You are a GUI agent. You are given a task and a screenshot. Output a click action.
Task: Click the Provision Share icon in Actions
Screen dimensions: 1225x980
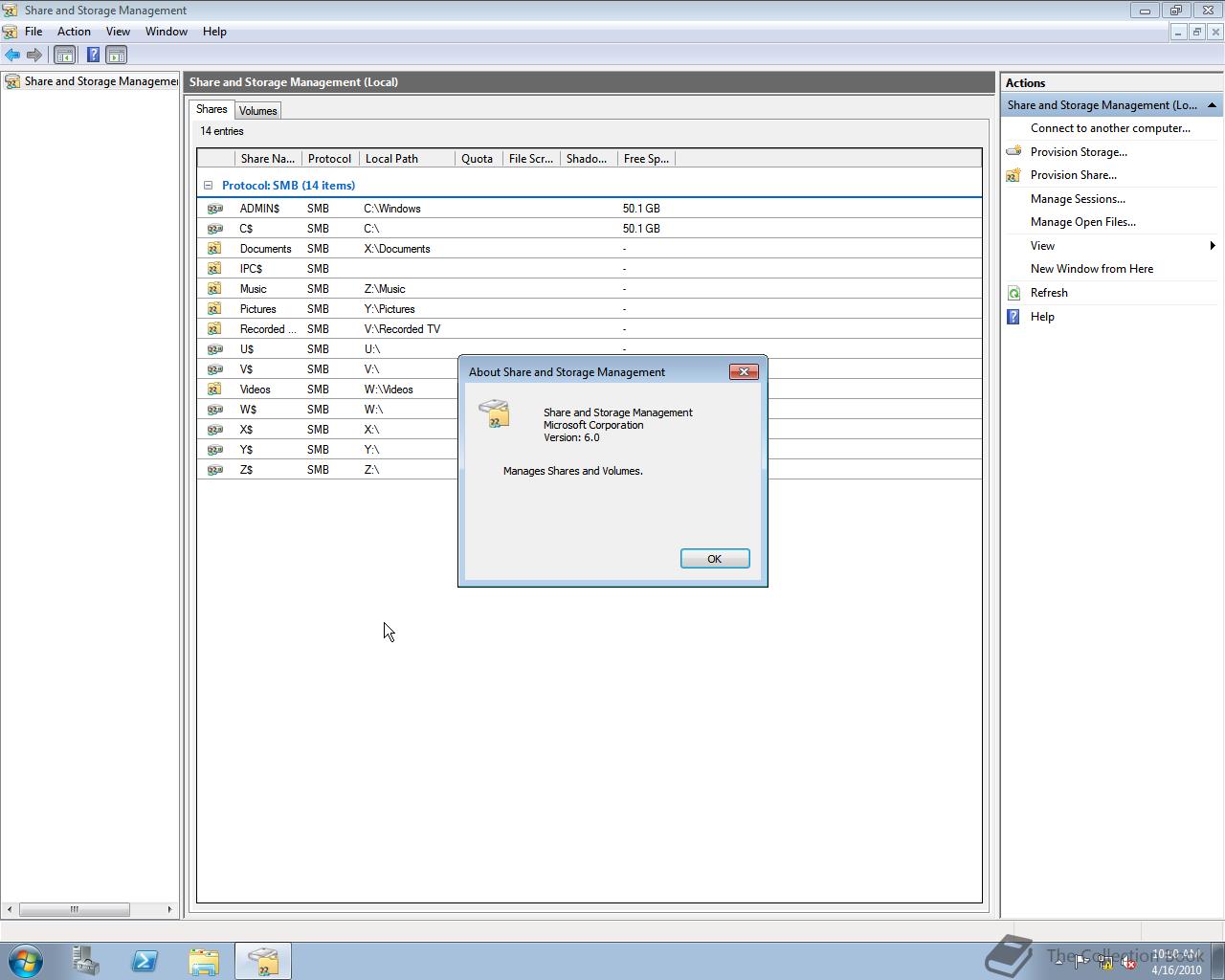1013,175
